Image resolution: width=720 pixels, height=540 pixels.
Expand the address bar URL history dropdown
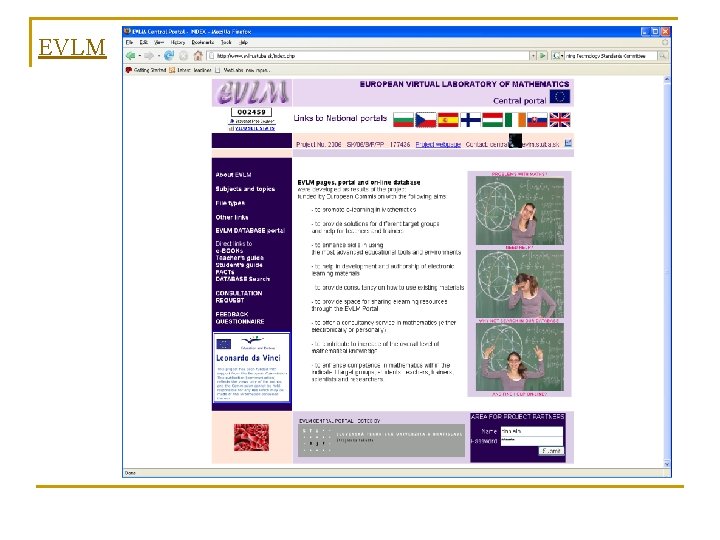(533, 56)
